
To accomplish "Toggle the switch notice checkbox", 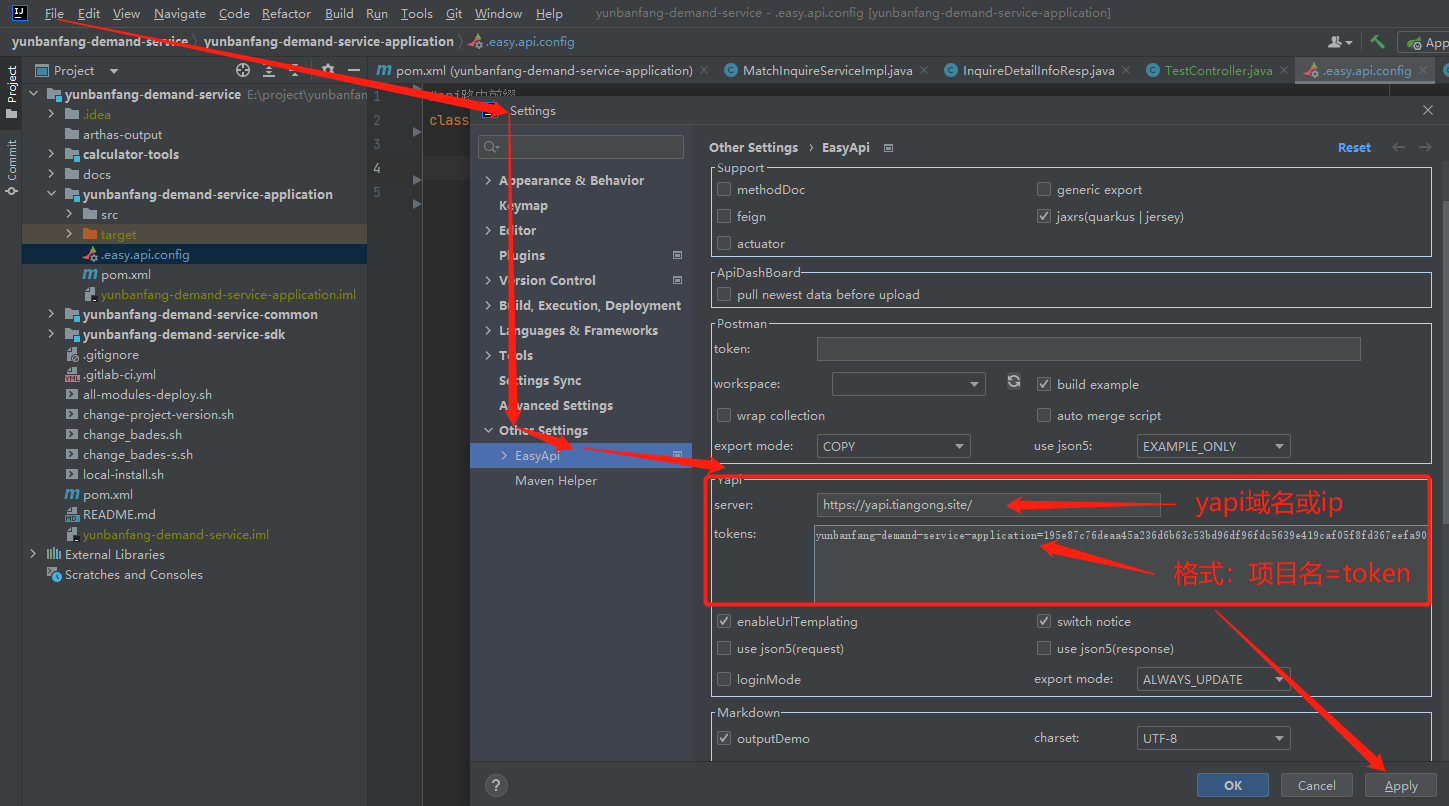I will tap(1044, 621).
